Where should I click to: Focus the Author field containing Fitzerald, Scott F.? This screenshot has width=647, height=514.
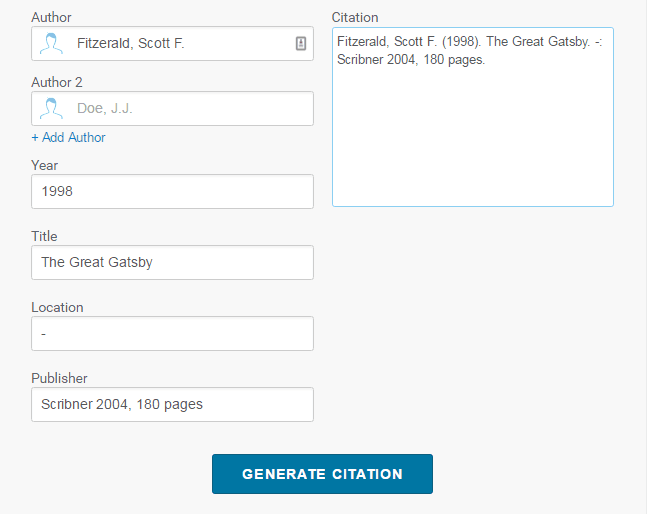point(180,43)
